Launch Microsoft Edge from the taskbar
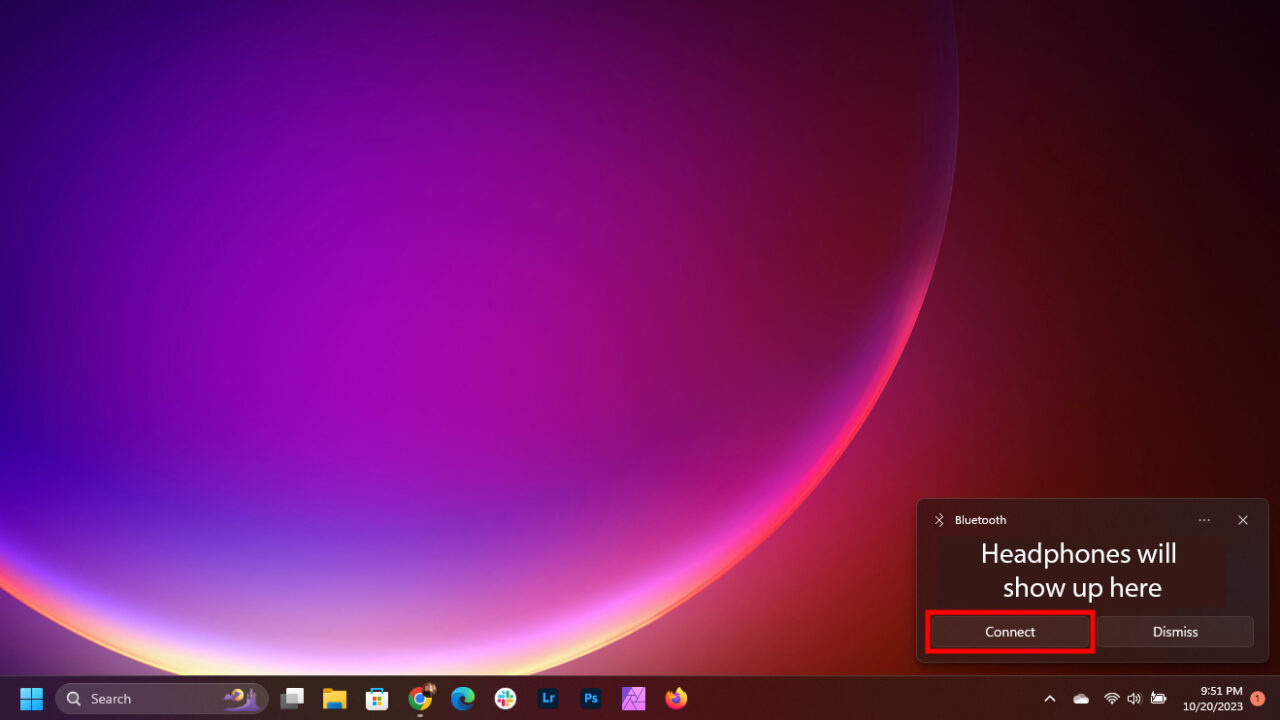The width and height of the screenshot is (1280, 720). tap(462, 698)
